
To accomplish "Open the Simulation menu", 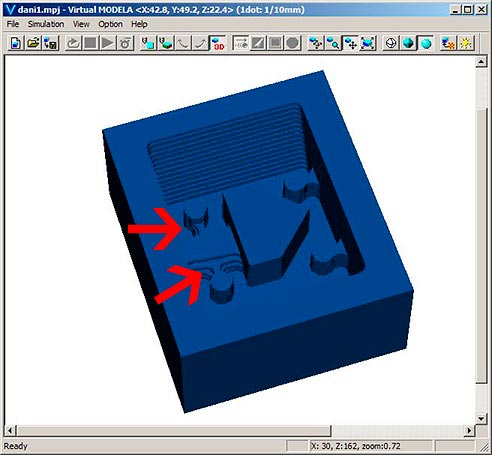I will (46, 24).
